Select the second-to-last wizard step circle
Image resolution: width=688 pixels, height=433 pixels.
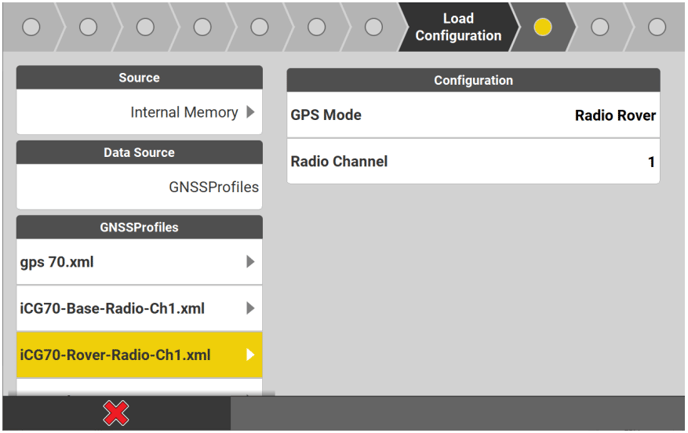pyautogui.click(x=600, y=27)
